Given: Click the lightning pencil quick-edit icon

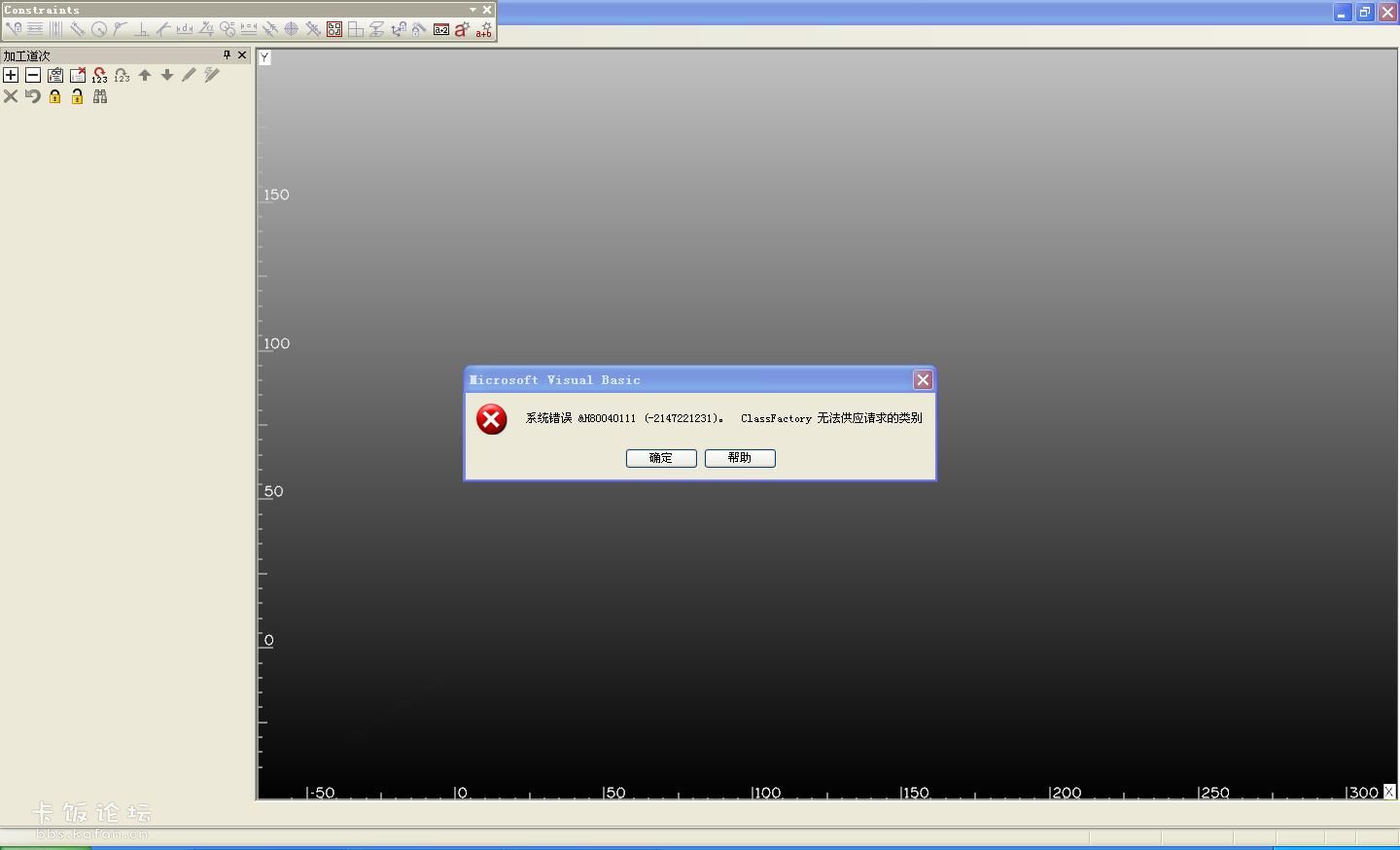Looking at the screenshot, I should coord(212,75).
